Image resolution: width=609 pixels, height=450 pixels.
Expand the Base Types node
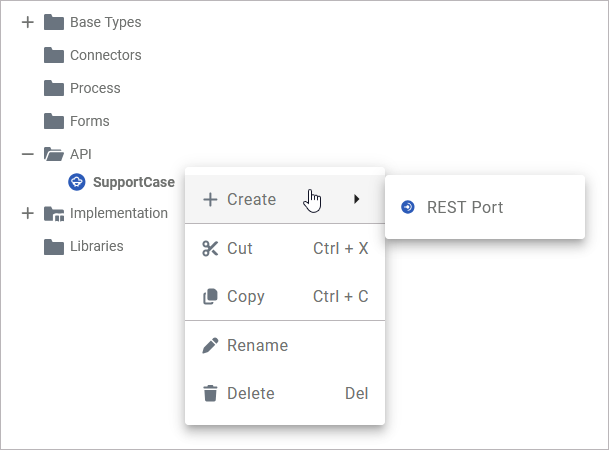tap(28, 22)
